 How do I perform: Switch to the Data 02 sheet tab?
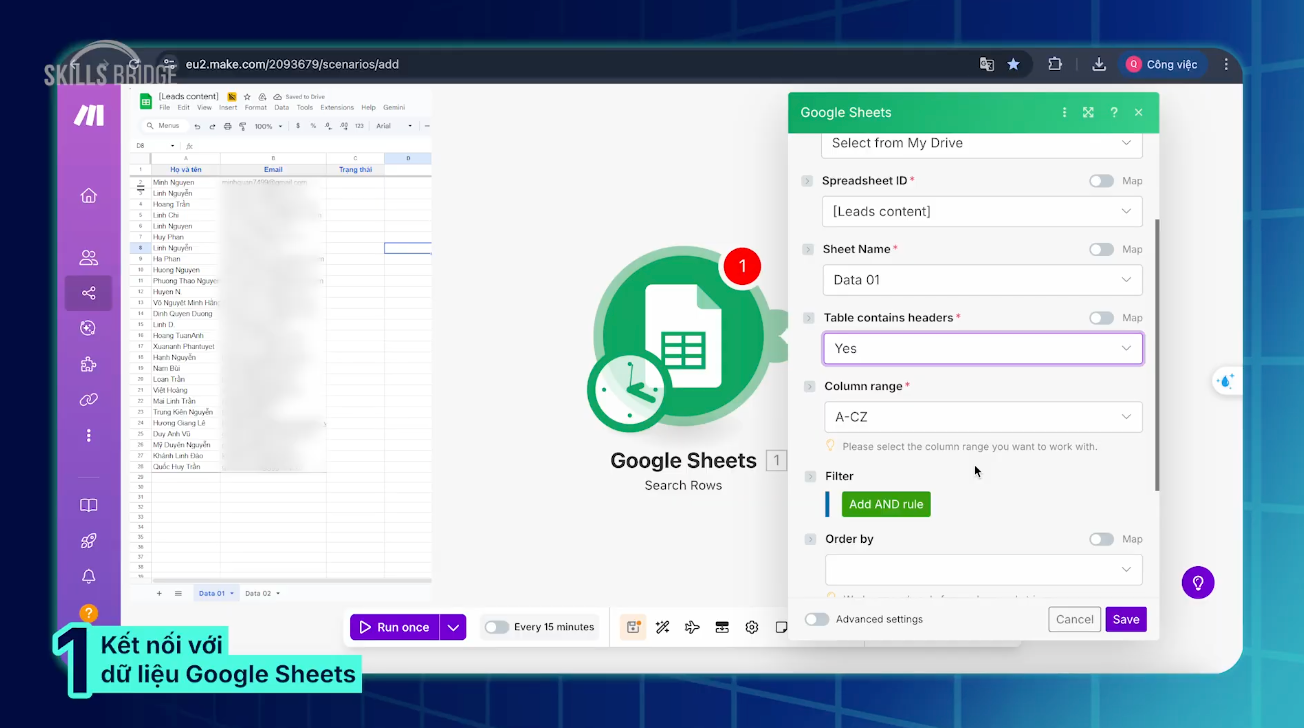(x=259, y=593)
